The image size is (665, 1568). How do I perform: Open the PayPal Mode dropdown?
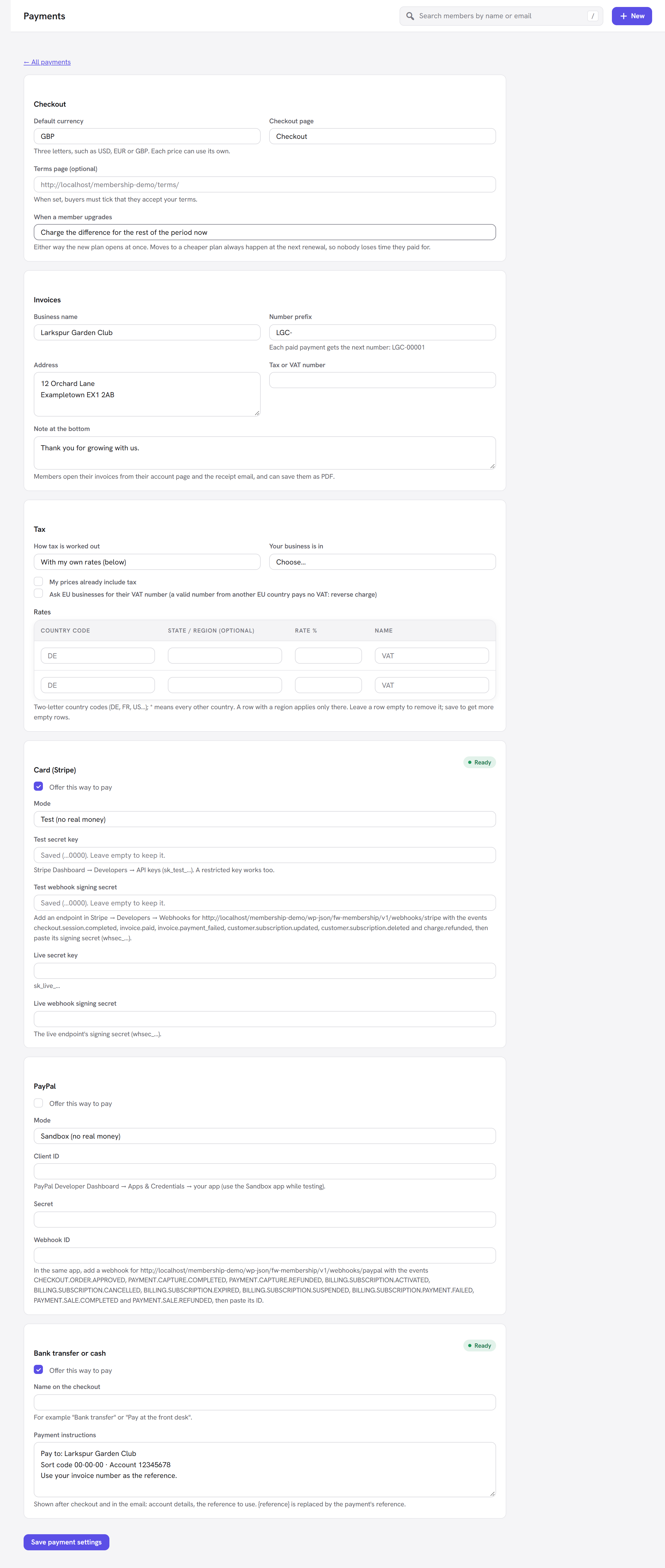point(265,1136)
